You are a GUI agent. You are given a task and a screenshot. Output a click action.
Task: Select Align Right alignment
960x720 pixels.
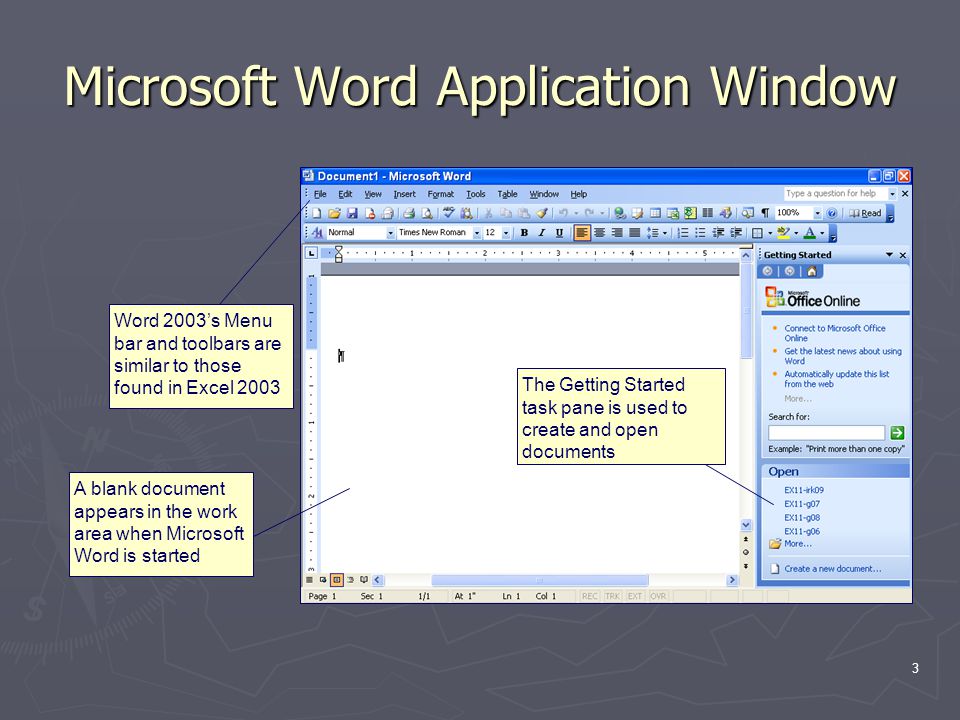[x=617, y=233]
